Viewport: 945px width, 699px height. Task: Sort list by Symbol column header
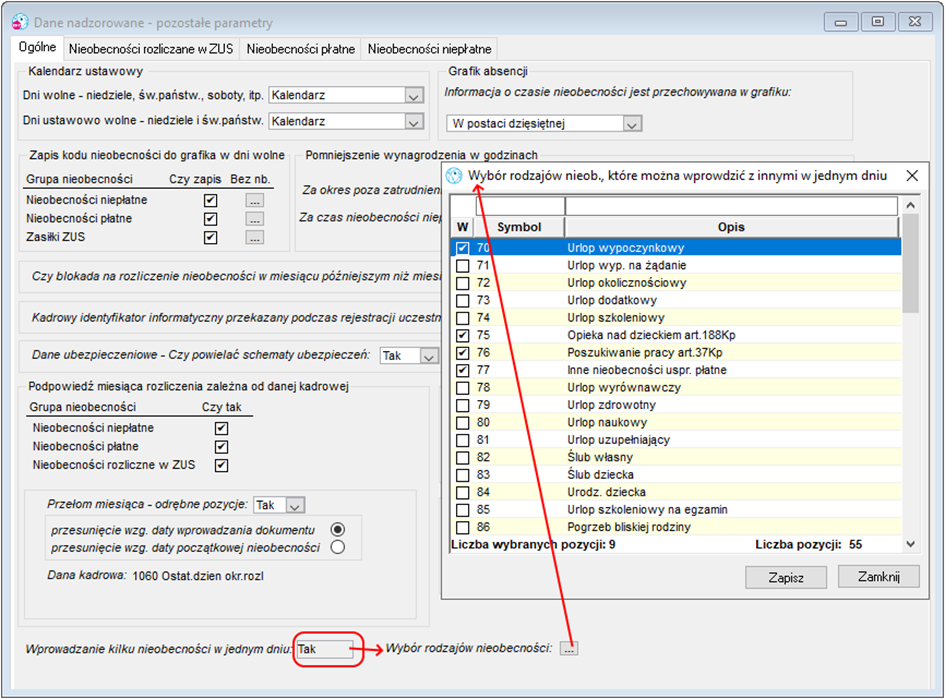click(x=520, y=227)
